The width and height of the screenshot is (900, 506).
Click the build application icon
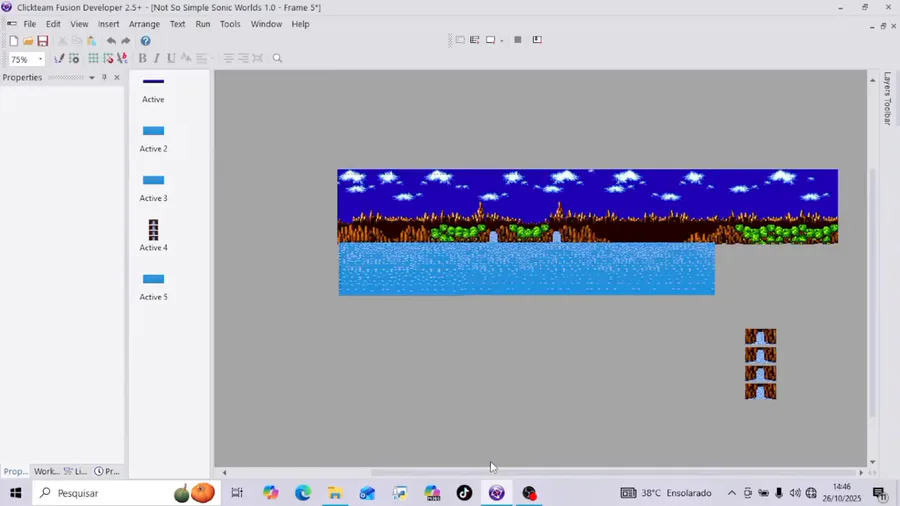[x=537, y=40]
